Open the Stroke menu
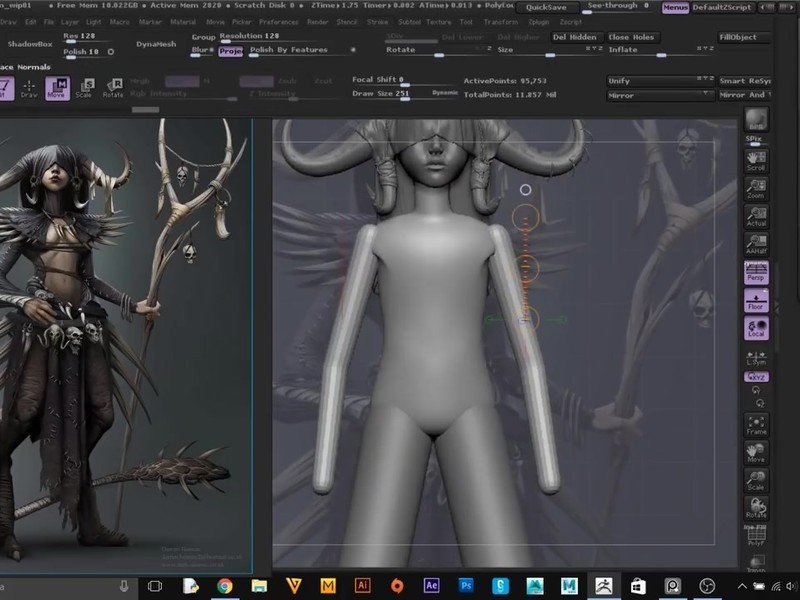The width and height of the screenshot is (800, 600). (x=378, y=22)
